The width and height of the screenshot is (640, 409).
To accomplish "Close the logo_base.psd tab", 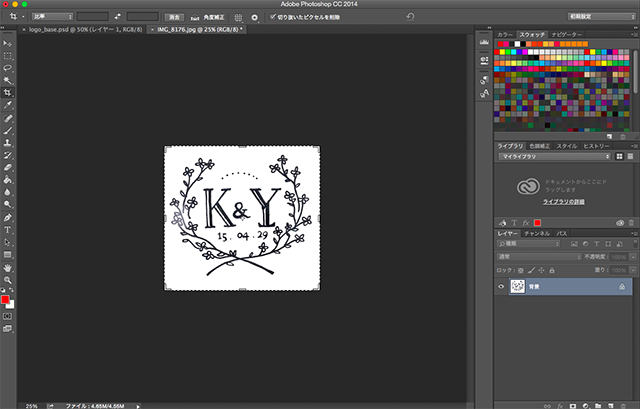I will [24, 29].
